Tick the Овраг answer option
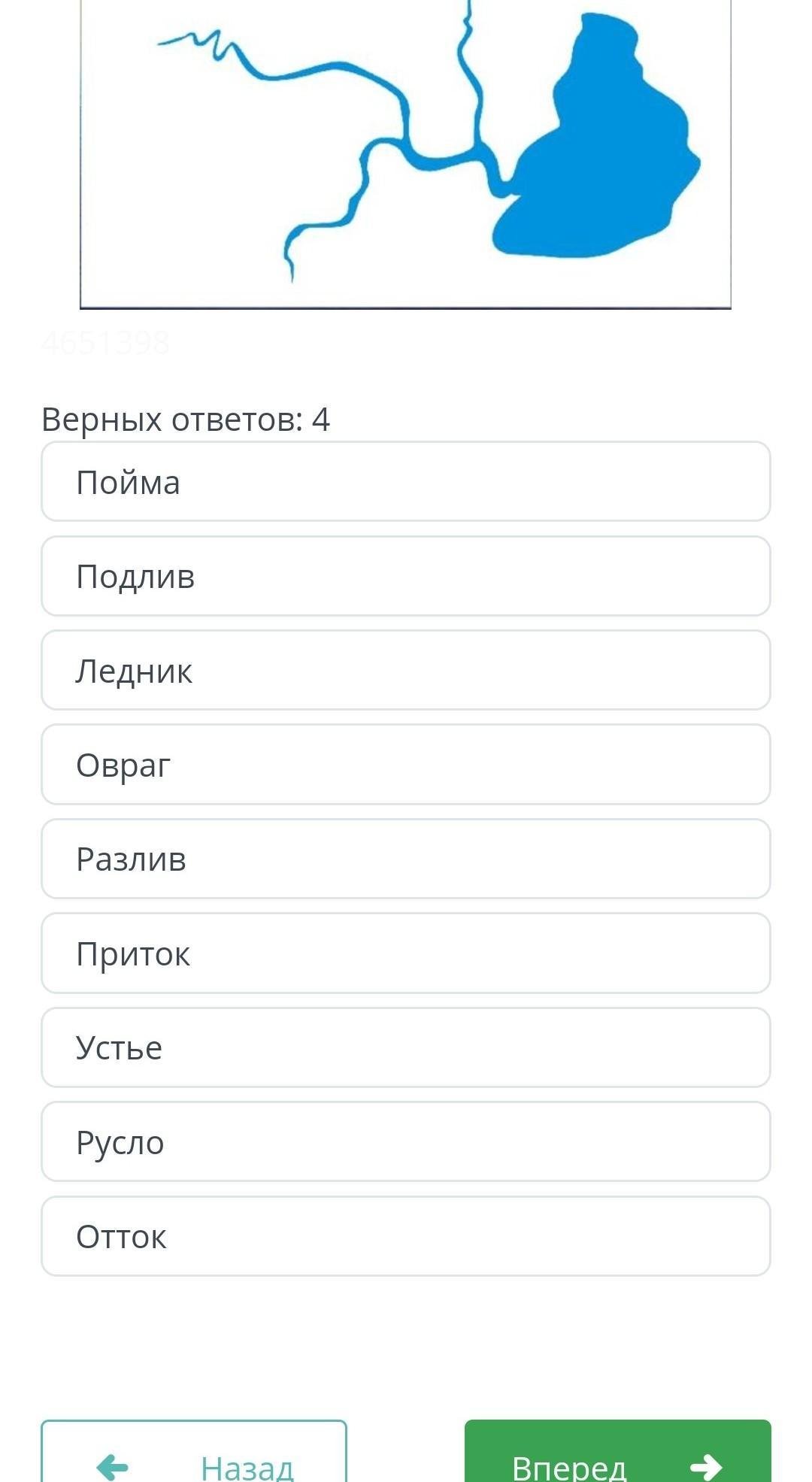The height and width of the screenshot is (1482, 812). coord(405,765)
